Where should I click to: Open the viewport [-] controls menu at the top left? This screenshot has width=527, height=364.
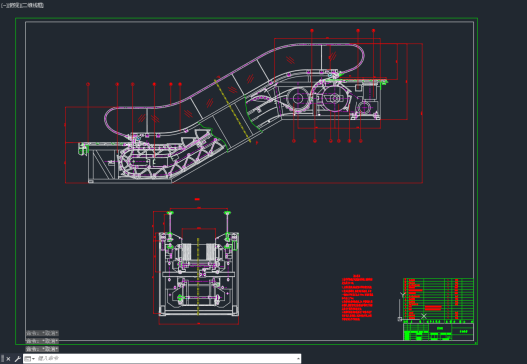3,5
